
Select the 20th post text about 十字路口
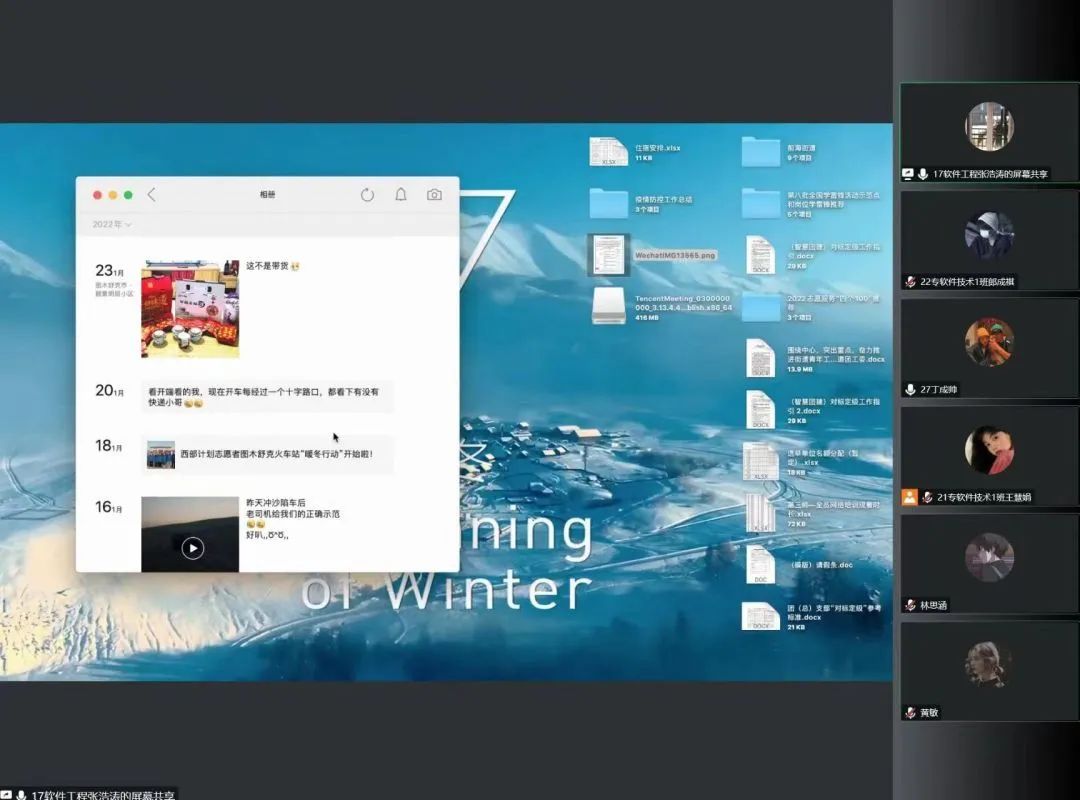(x=266, y=397)
